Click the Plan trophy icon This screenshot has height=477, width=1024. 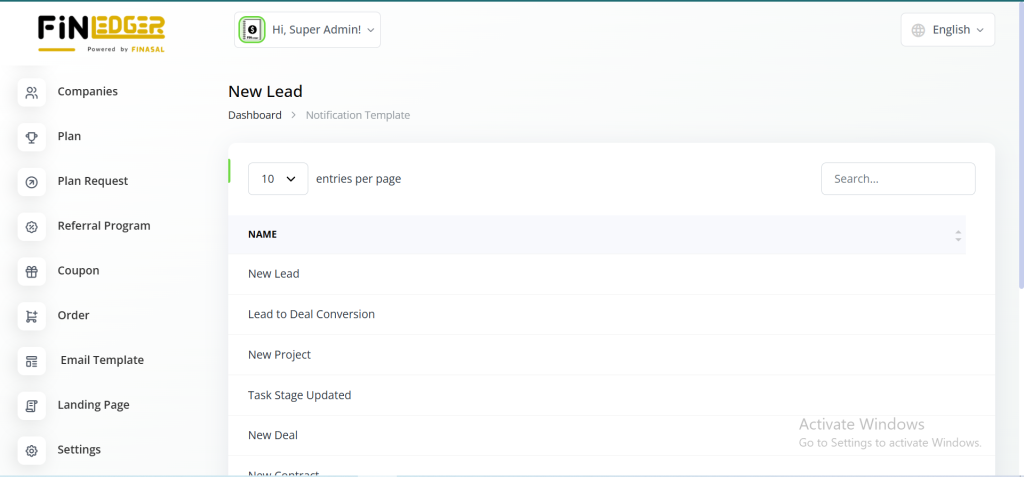click(32, 137)
